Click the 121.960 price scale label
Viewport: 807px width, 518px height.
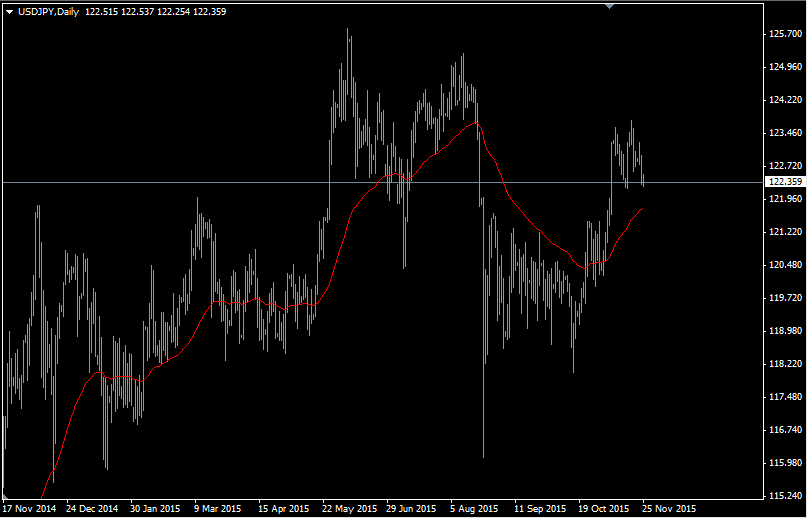[784, 199]
